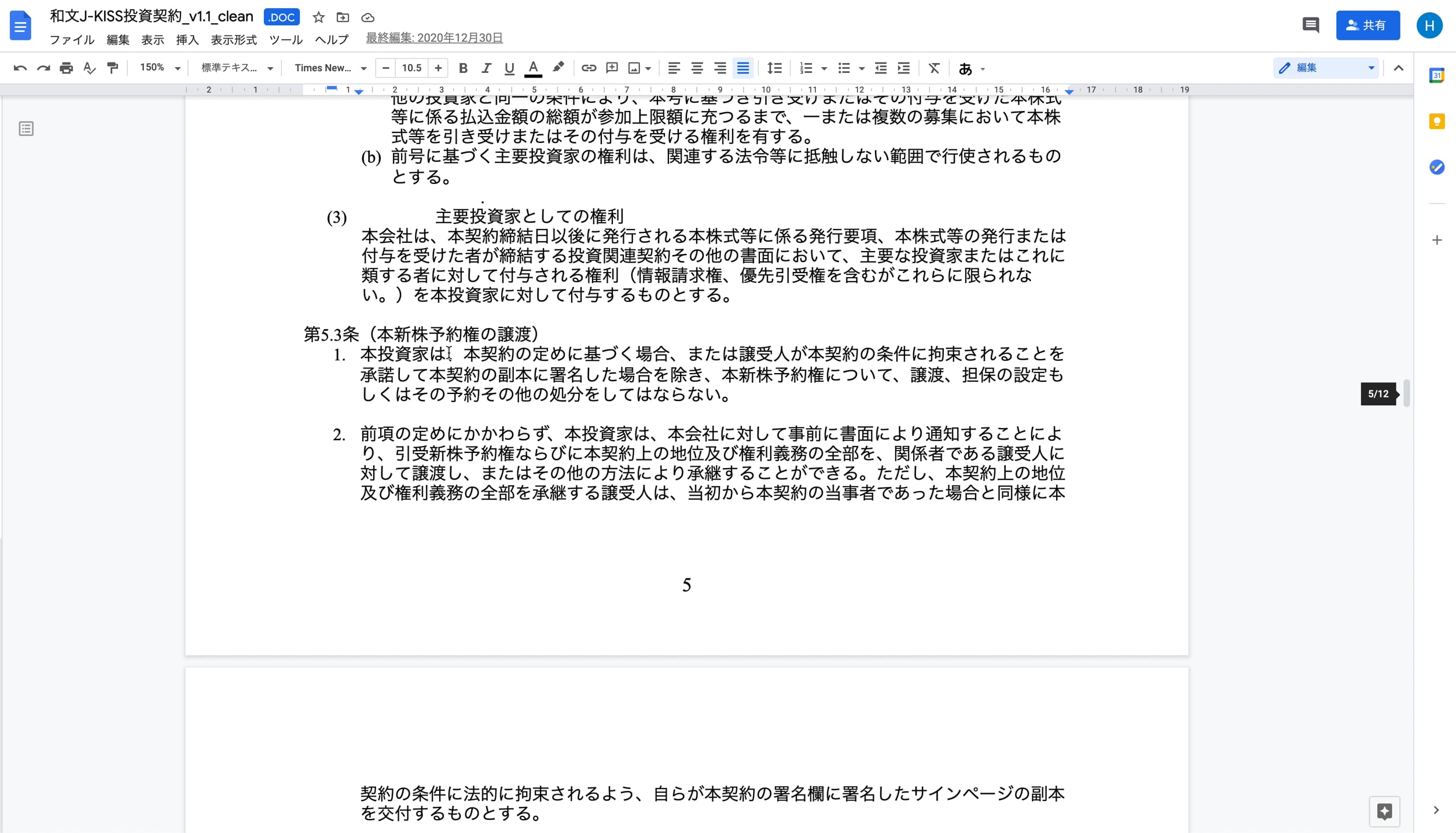
Task: Click the 共有 button
Action: pyautogui.click(x=1368, y=25)
